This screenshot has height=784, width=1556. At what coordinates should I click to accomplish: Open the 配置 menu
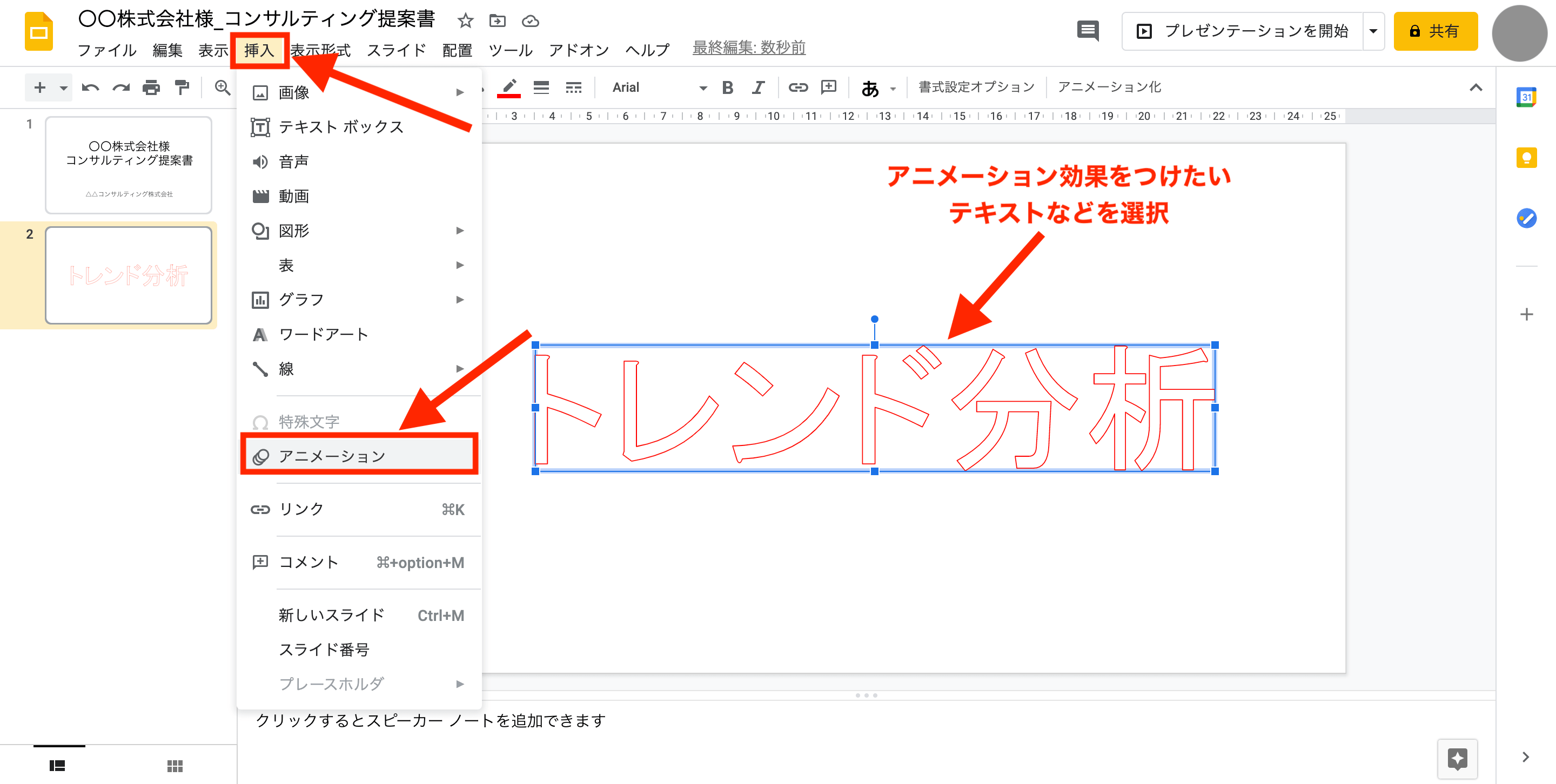point(457,50)
